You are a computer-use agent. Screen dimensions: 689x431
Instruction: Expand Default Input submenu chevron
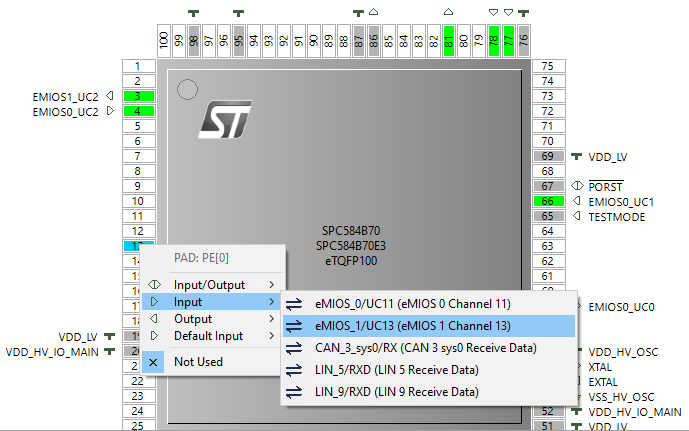pyautogui.click(x=272, y=336)
